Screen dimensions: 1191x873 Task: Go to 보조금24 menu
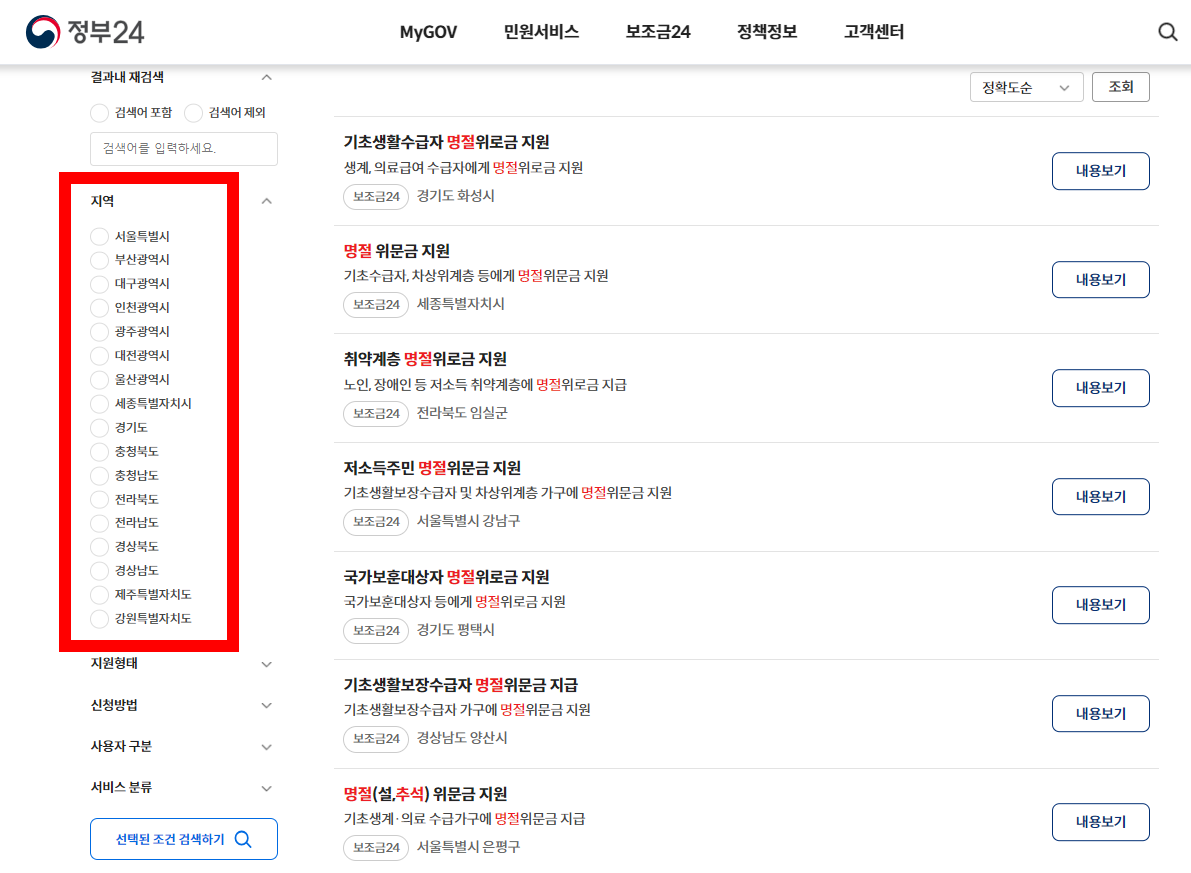pyautogui.click(x=658, y=32)
